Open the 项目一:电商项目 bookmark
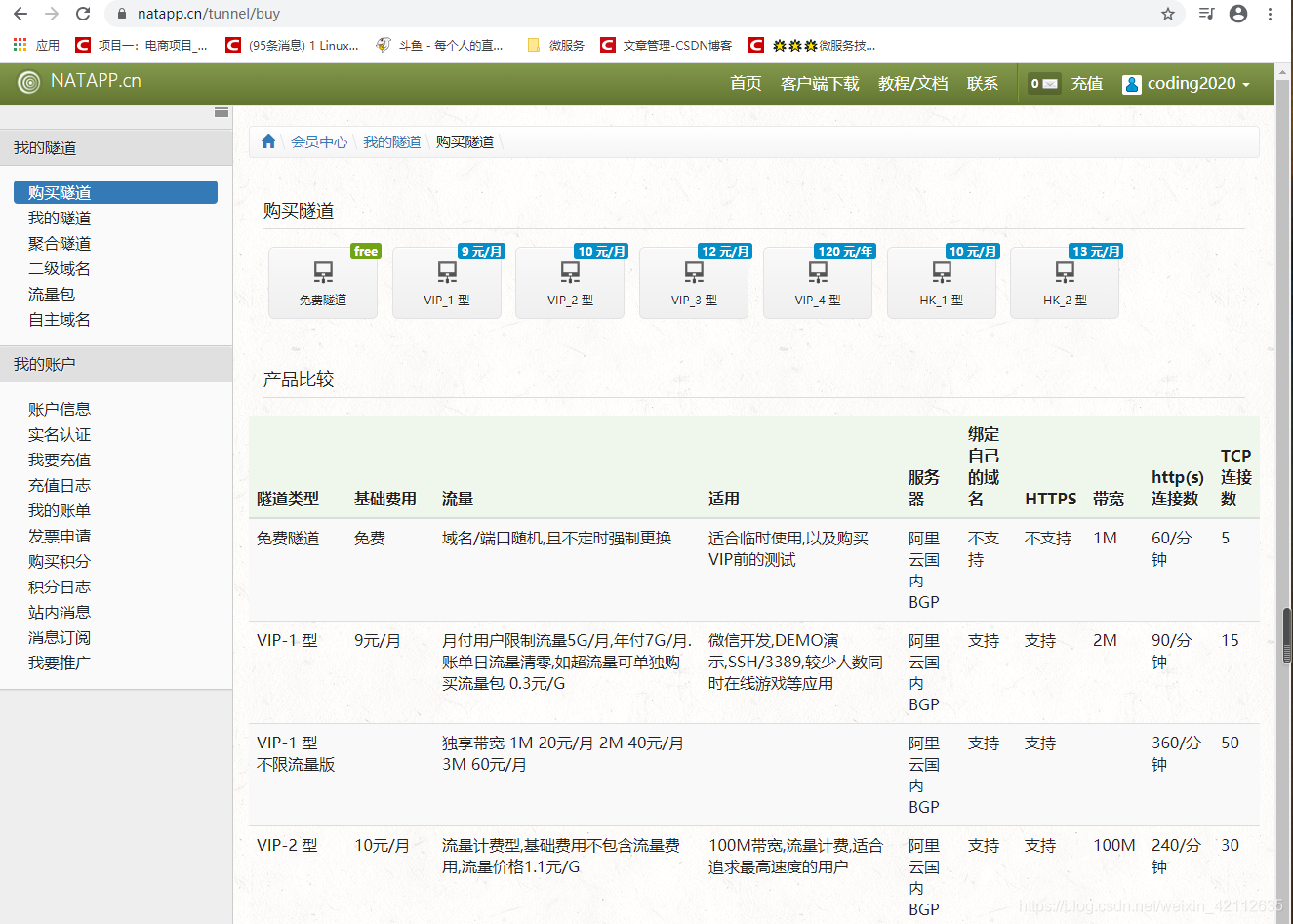This screenshot has height=924, width=1293. [x=141, y=45]
